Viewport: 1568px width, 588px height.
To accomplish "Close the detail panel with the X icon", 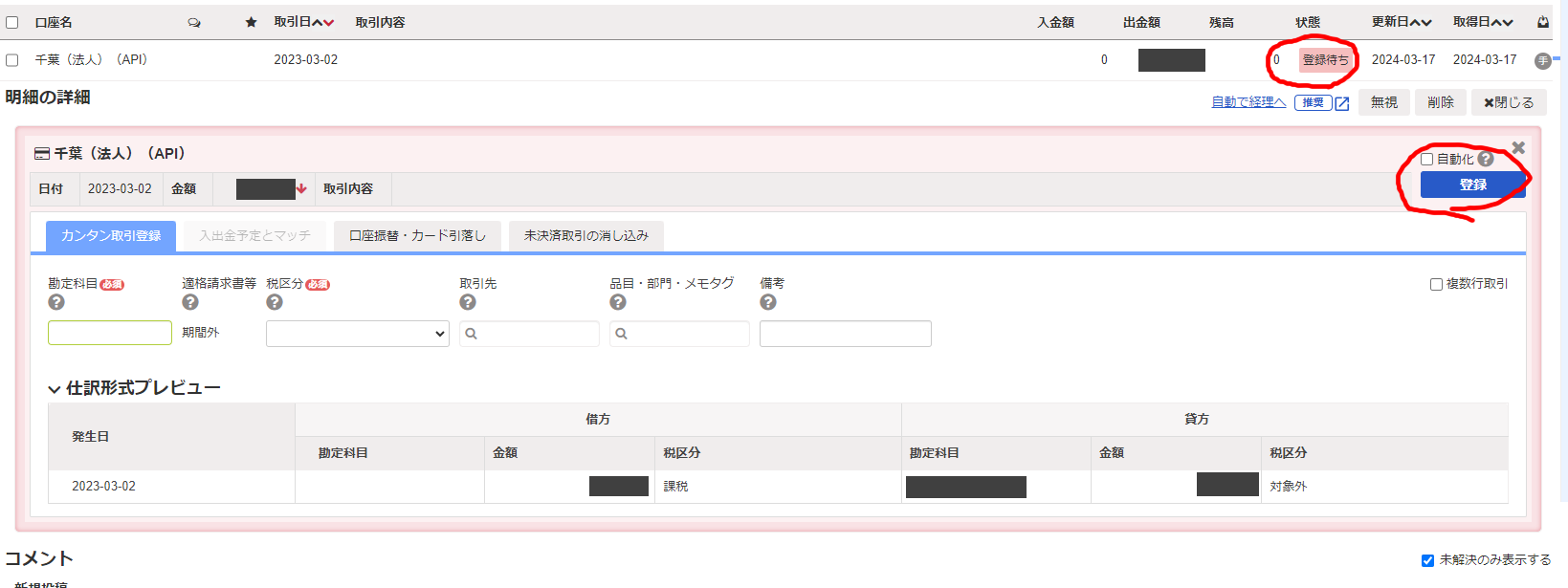I will (x=1518, y=147).
